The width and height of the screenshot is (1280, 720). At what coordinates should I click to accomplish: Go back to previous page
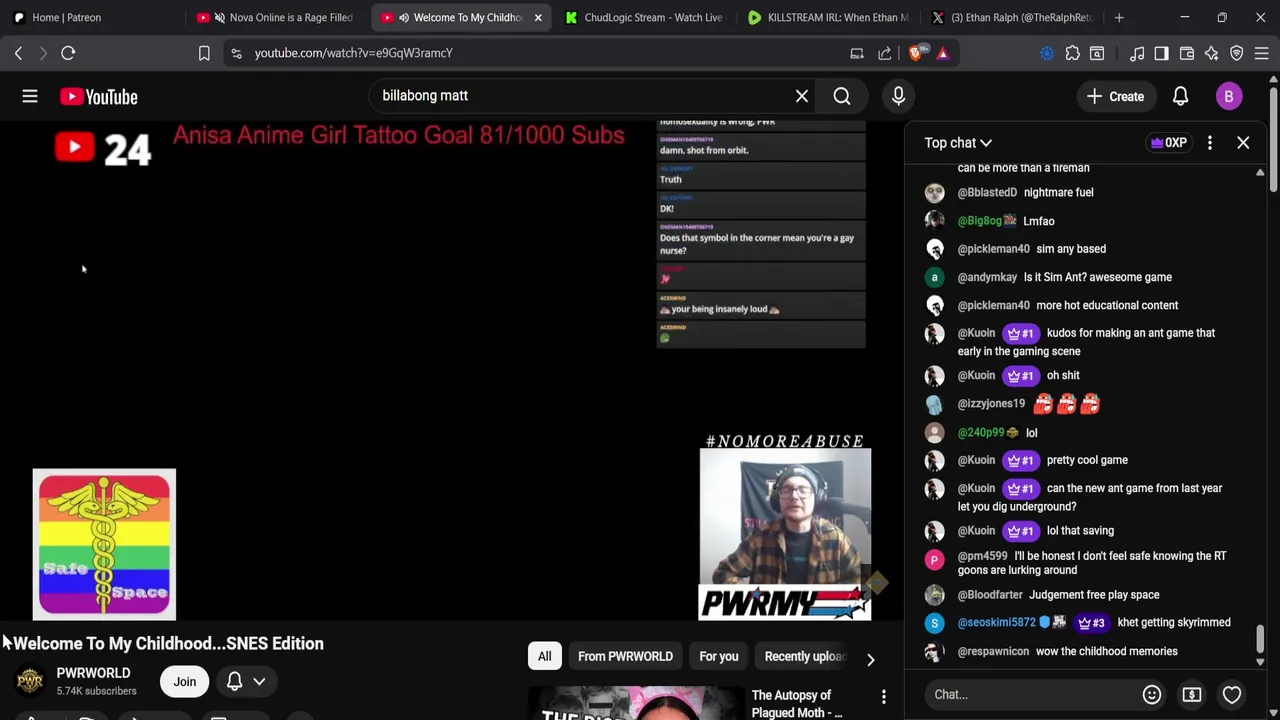coord(18,53)
